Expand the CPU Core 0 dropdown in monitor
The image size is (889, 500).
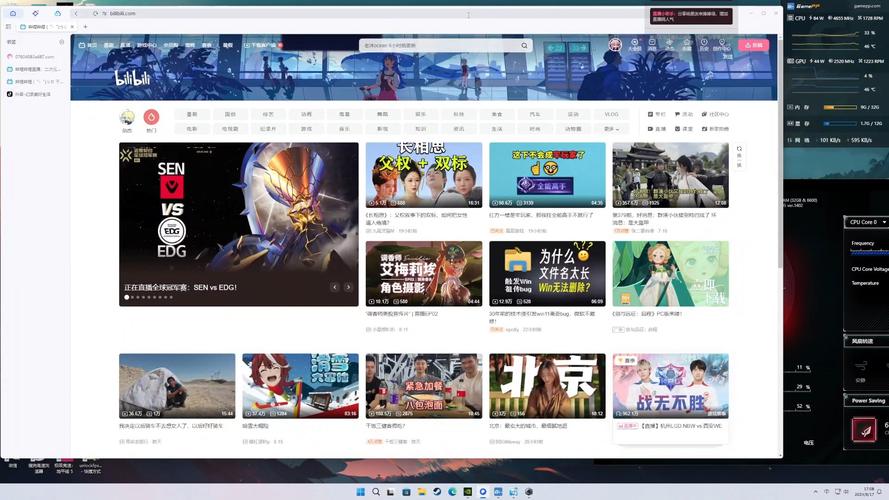[x=866, y=222]
